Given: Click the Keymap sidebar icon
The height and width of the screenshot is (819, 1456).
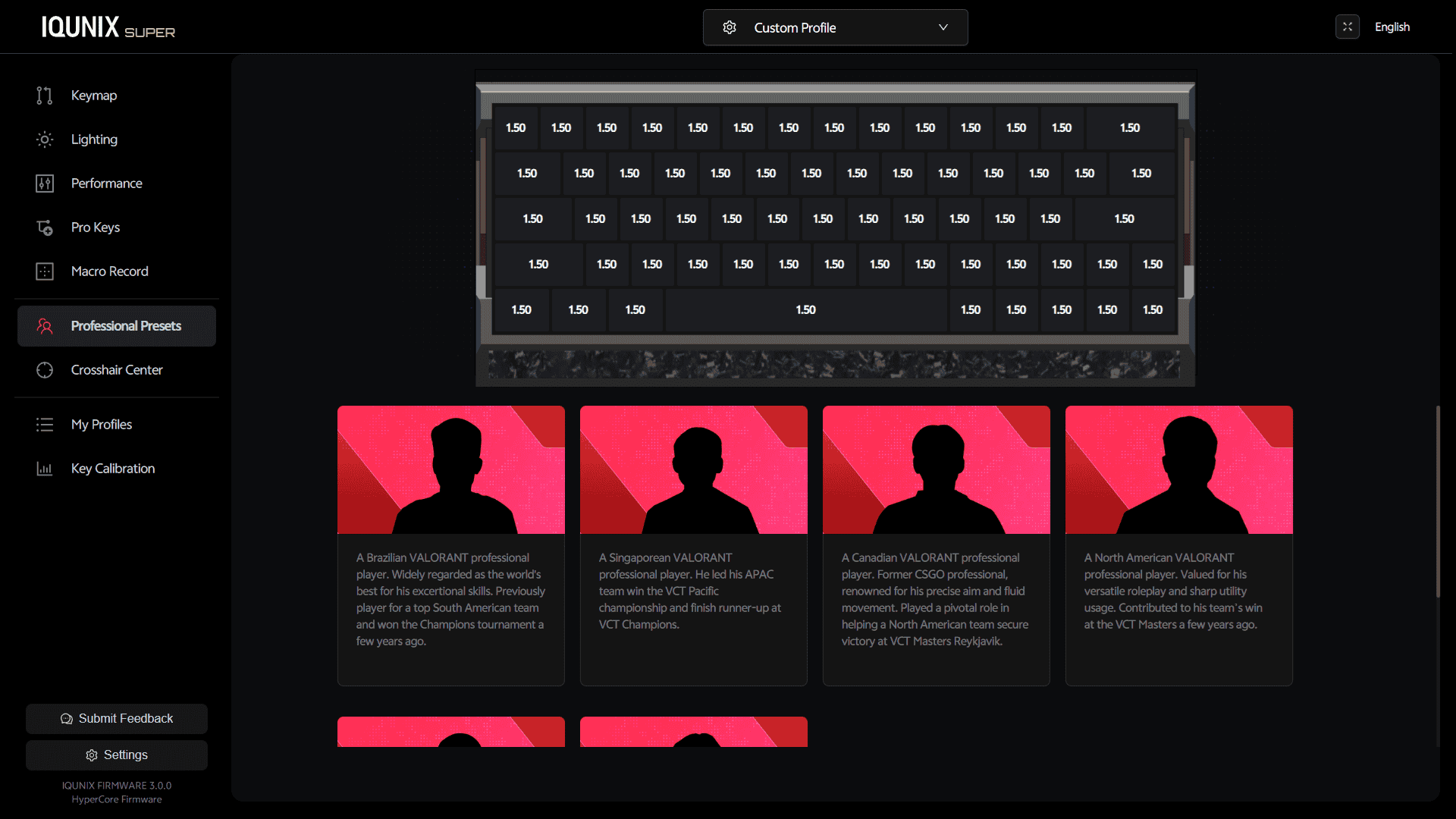Looking at the screenshot, I should click(45, 96).
